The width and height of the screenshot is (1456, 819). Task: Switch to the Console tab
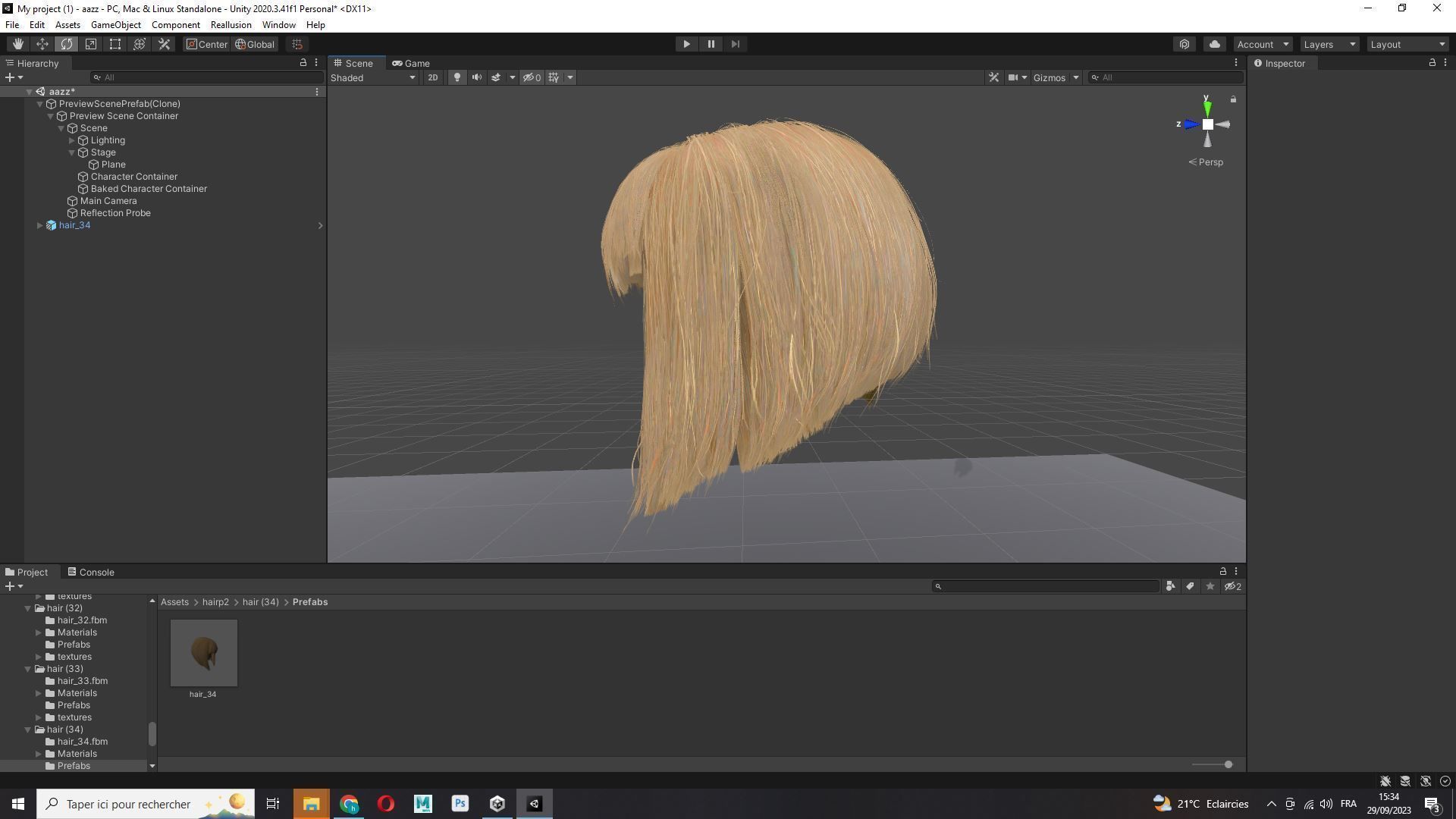[x=90, y=573]
